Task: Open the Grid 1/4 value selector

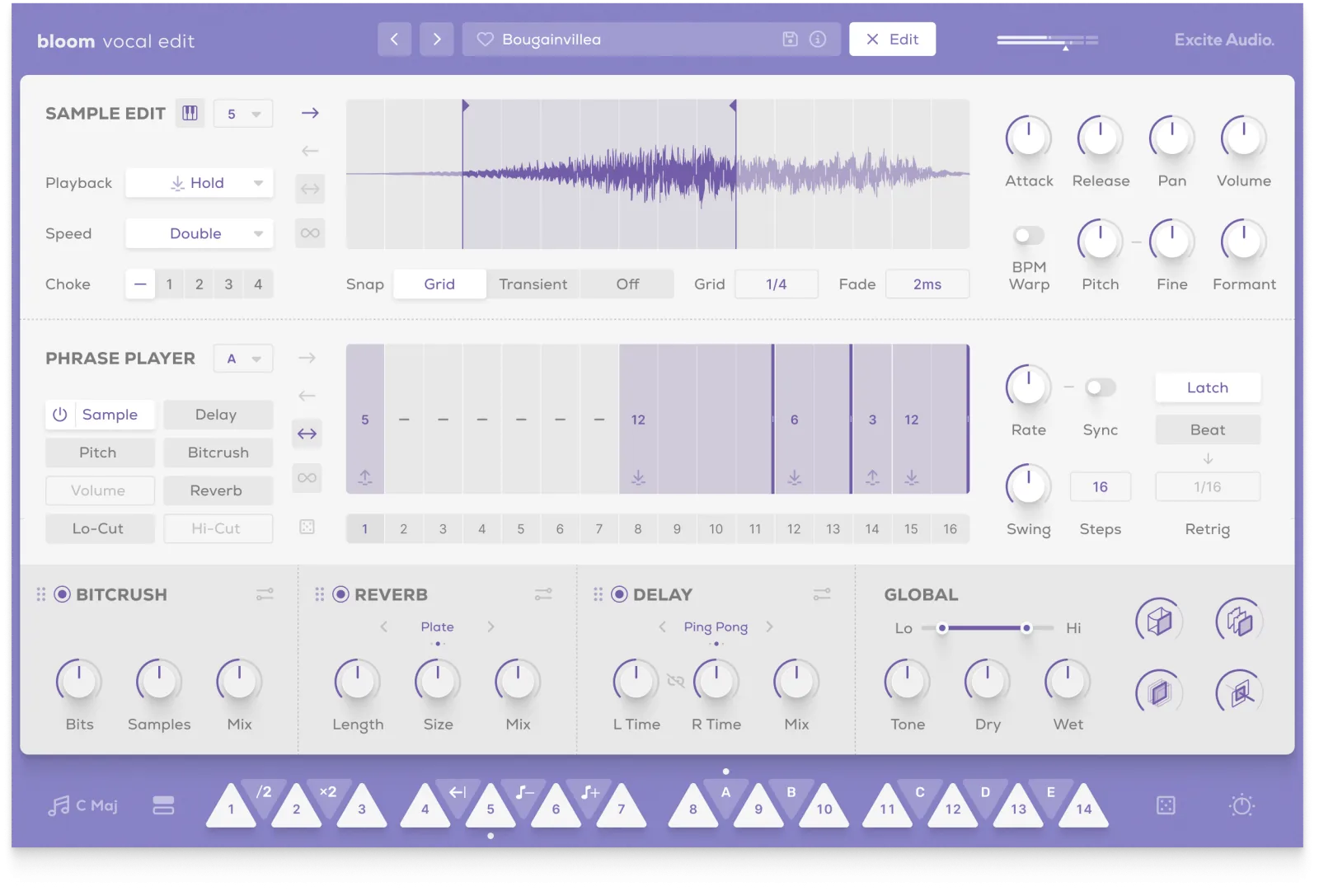Action: pyautogui.click(x=777, y=284)
